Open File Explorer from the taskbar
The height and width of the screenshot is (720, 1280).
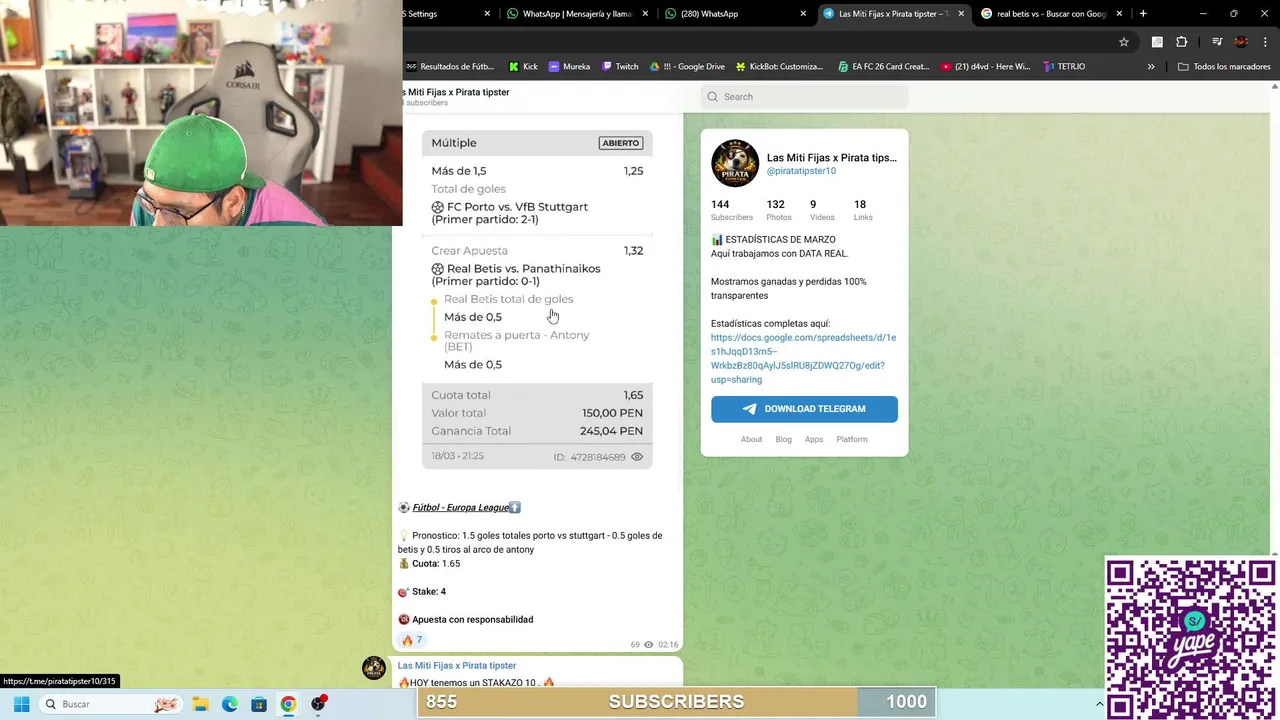tap(200, 704)
